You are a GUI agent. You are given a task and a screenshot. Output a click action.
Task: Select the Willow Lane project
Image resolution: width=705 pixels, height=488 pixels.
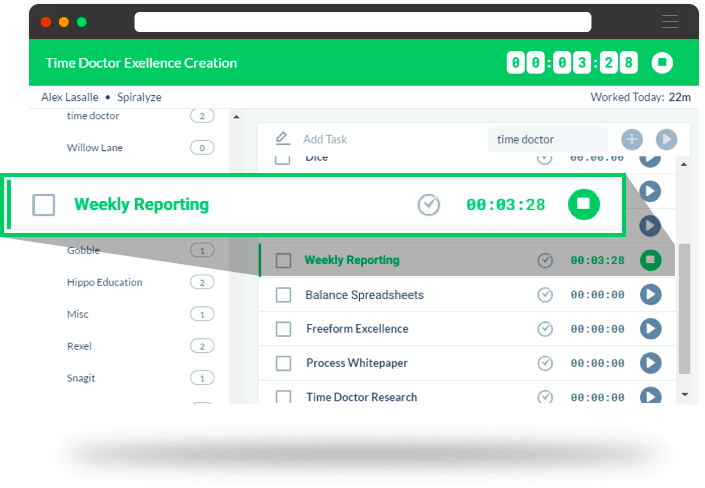[94, 148]
